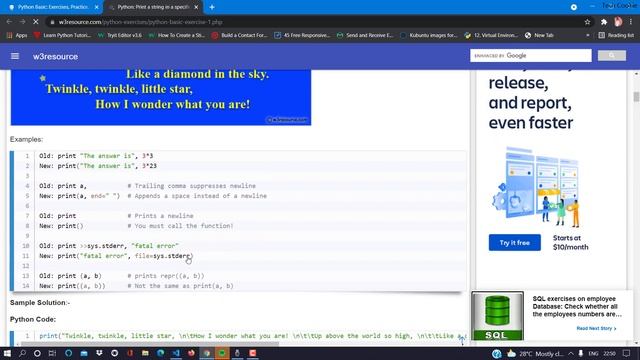The width and height of the screenshot is (640, 360).
Task: Click the 'Examples:' label
Action: [27, 139]
